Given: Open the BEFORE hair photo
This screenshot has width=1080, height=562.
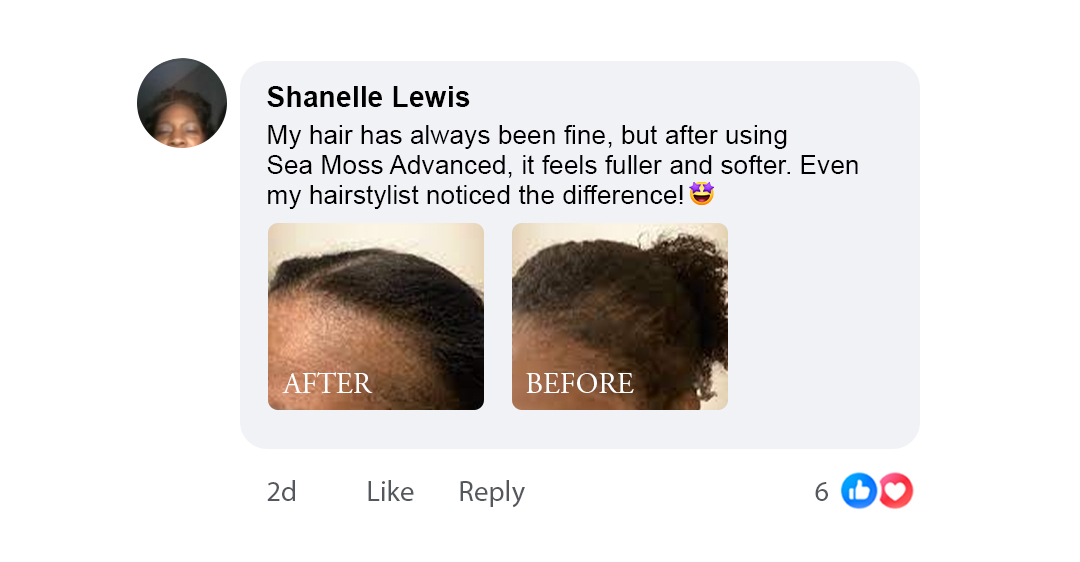Looking at the screenshot, I should (619, 316).
